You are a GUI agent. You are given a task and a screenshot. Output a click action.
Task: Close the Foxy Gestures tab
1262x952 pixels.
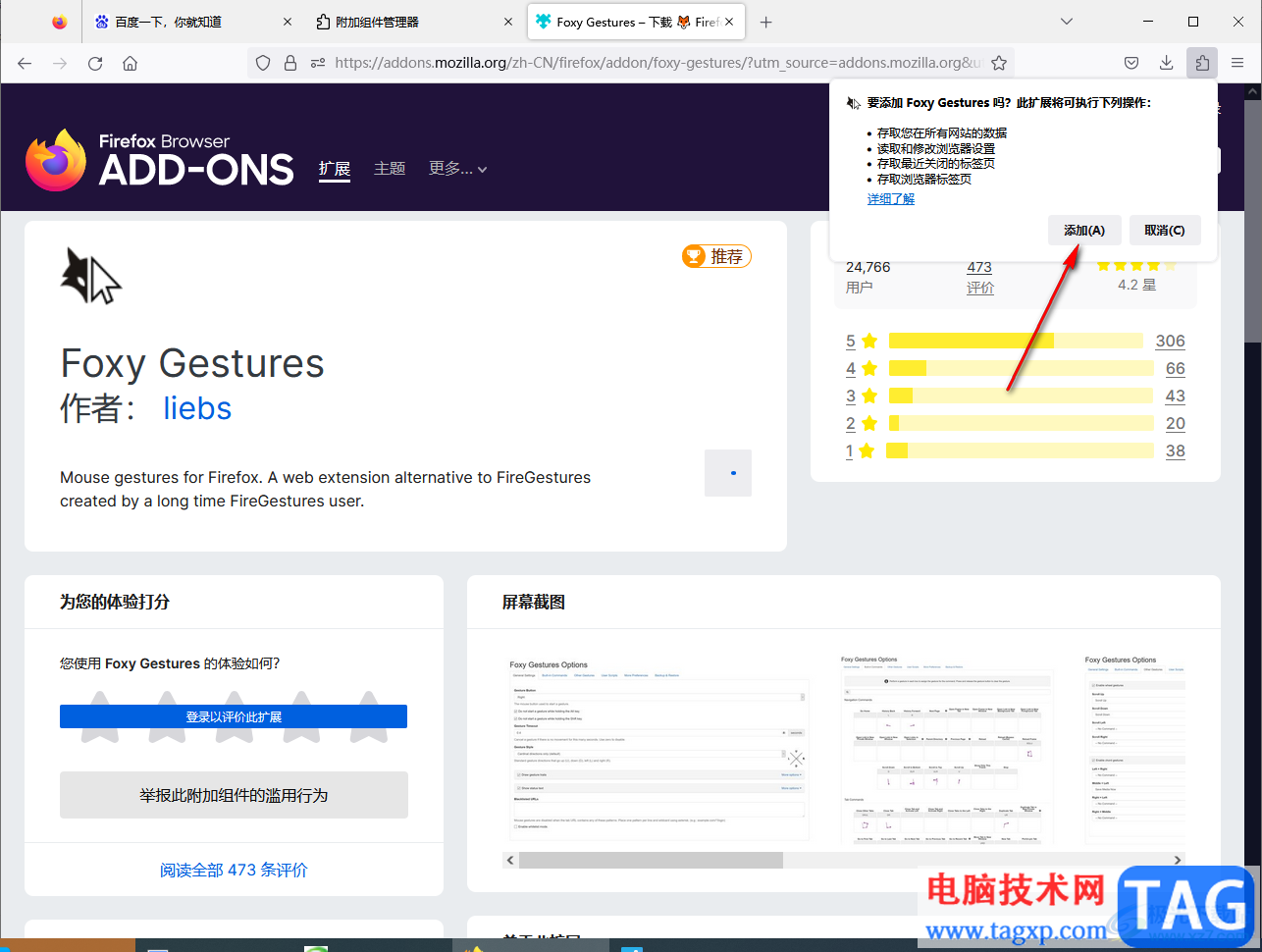click(729, 22)
